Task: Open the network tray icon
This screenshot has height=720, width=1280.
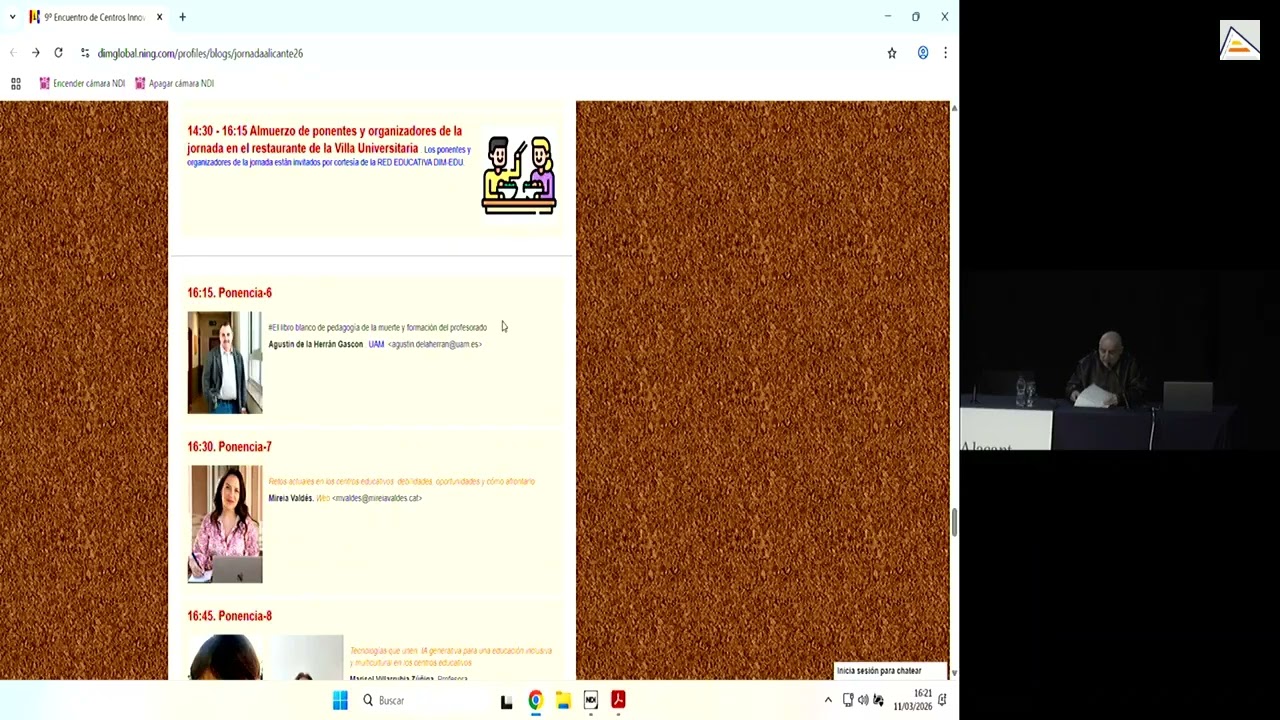Action: click(x=848, y=700)
